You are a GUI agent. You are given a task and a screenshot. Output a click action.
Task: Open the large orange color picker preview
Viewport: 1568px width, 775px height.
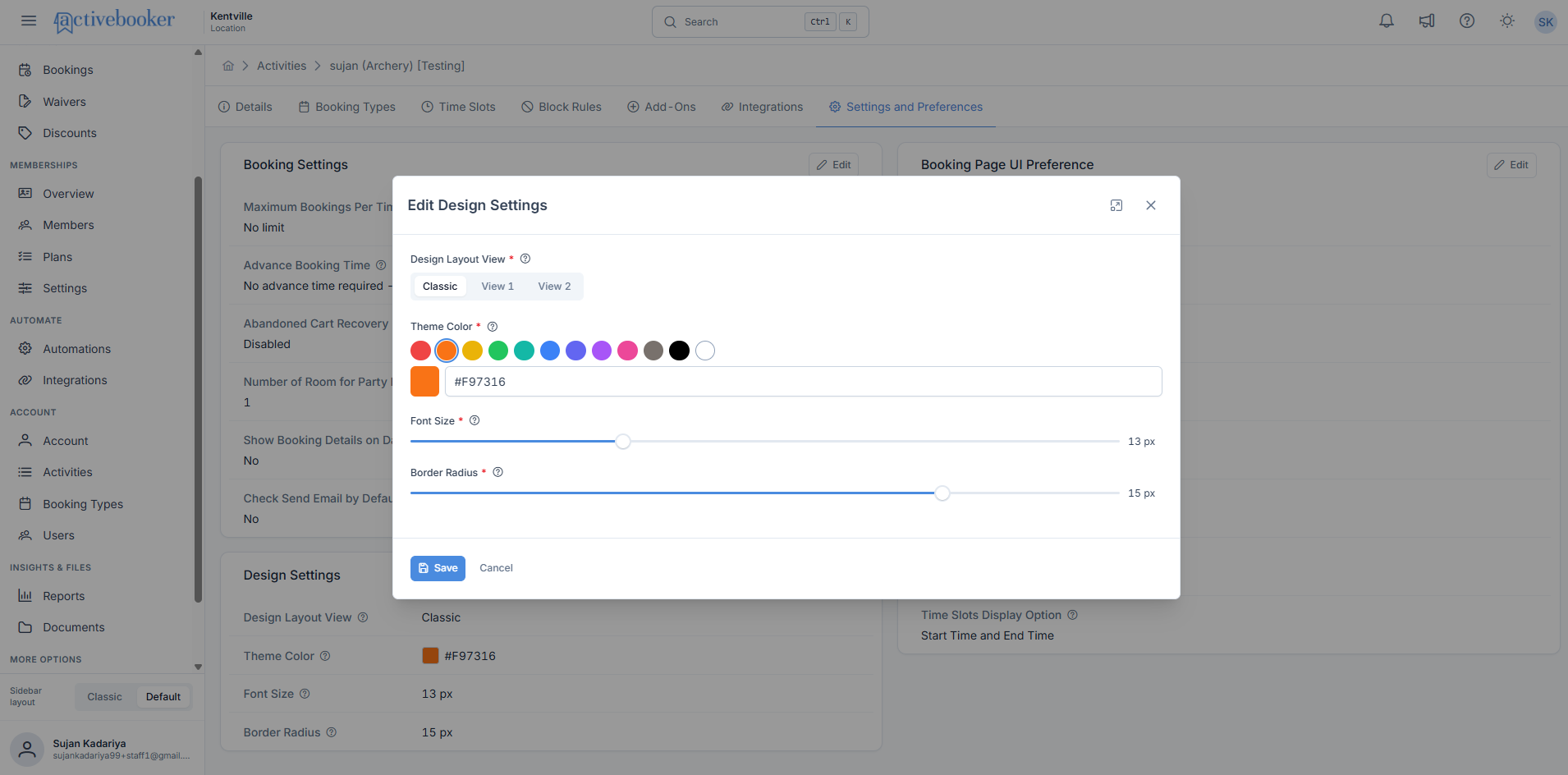click(x=424, y=382)
